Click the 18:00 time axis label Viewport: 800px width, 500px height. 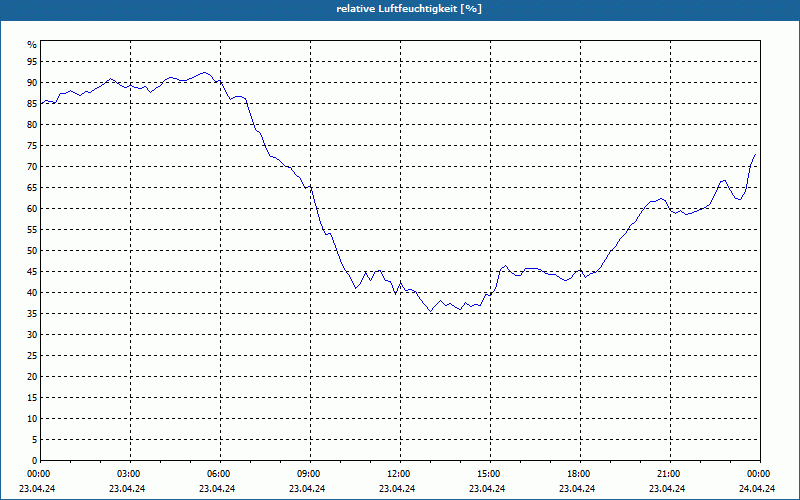(x=581, y=474)
